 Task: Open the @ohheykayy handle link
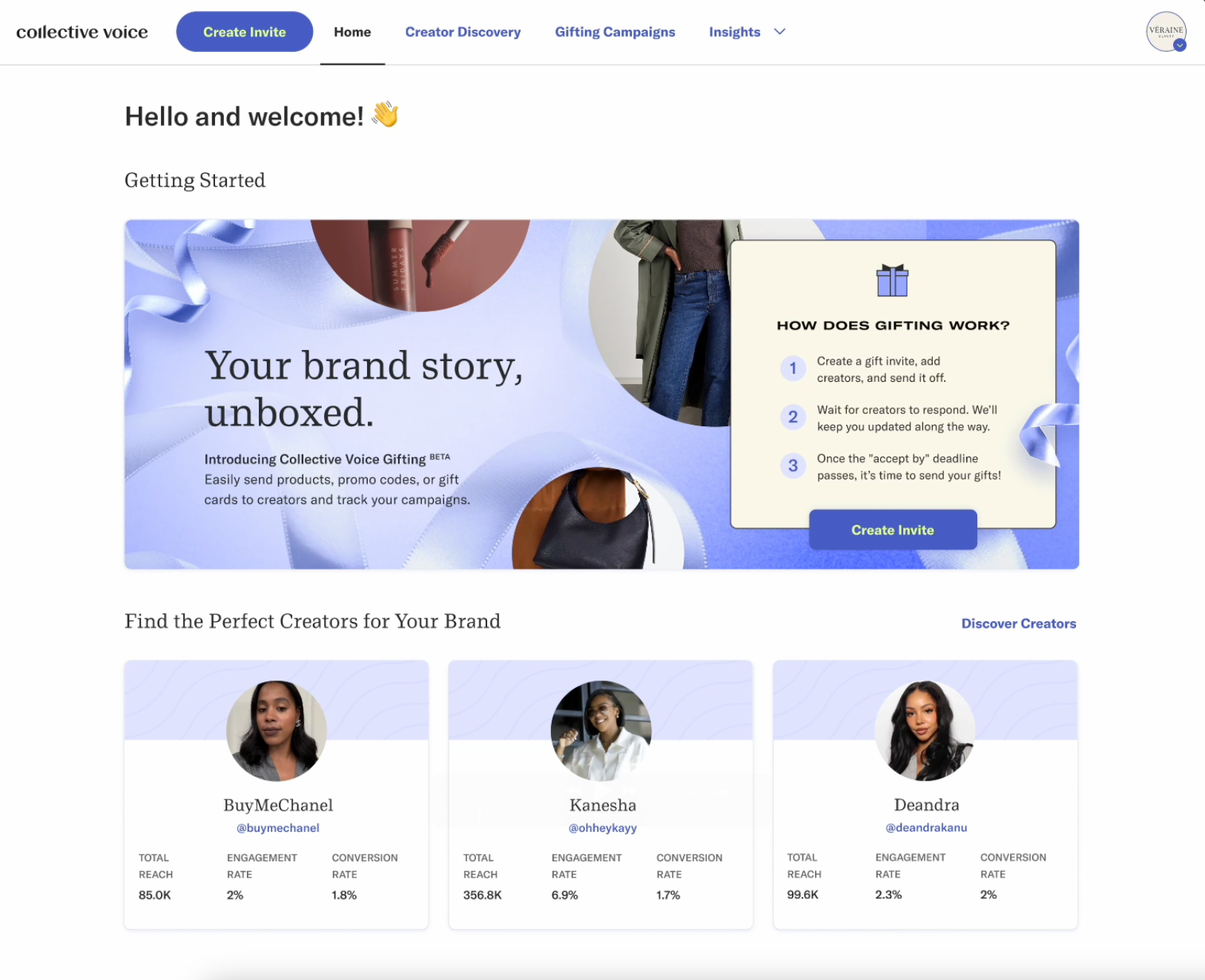click(602, 828)
